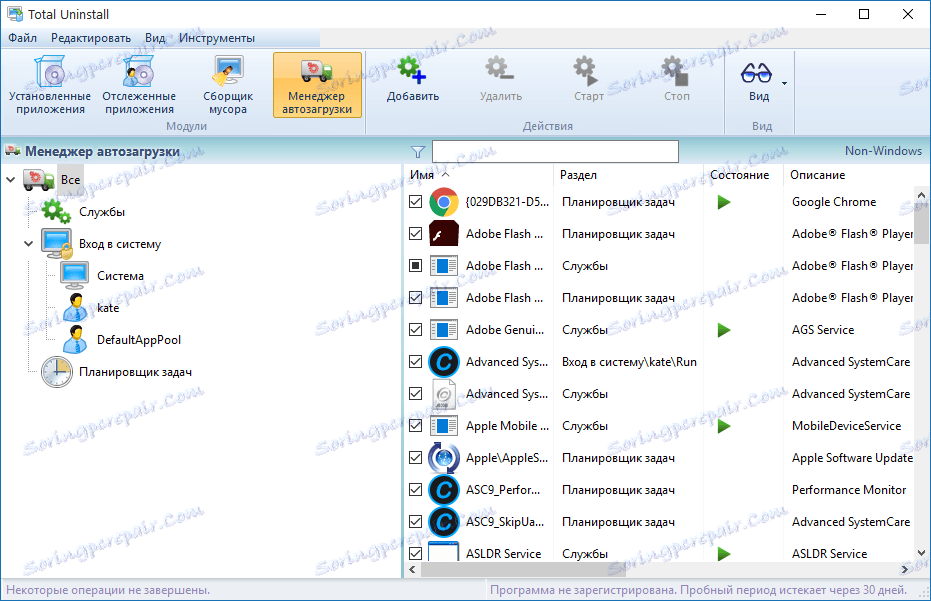Click the Google Chrome icon in the list
The image size is (931, 601).
pos(444,202)
